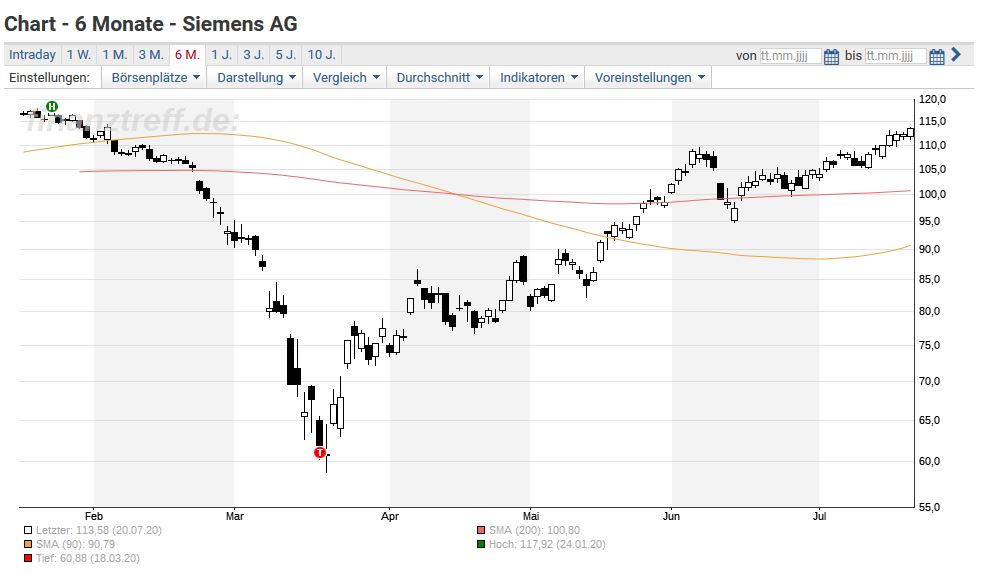The height and width of the screenshot is (574, 983).
Task: Select the 6 M. time range tab
Action: click(x=187, y=55)
